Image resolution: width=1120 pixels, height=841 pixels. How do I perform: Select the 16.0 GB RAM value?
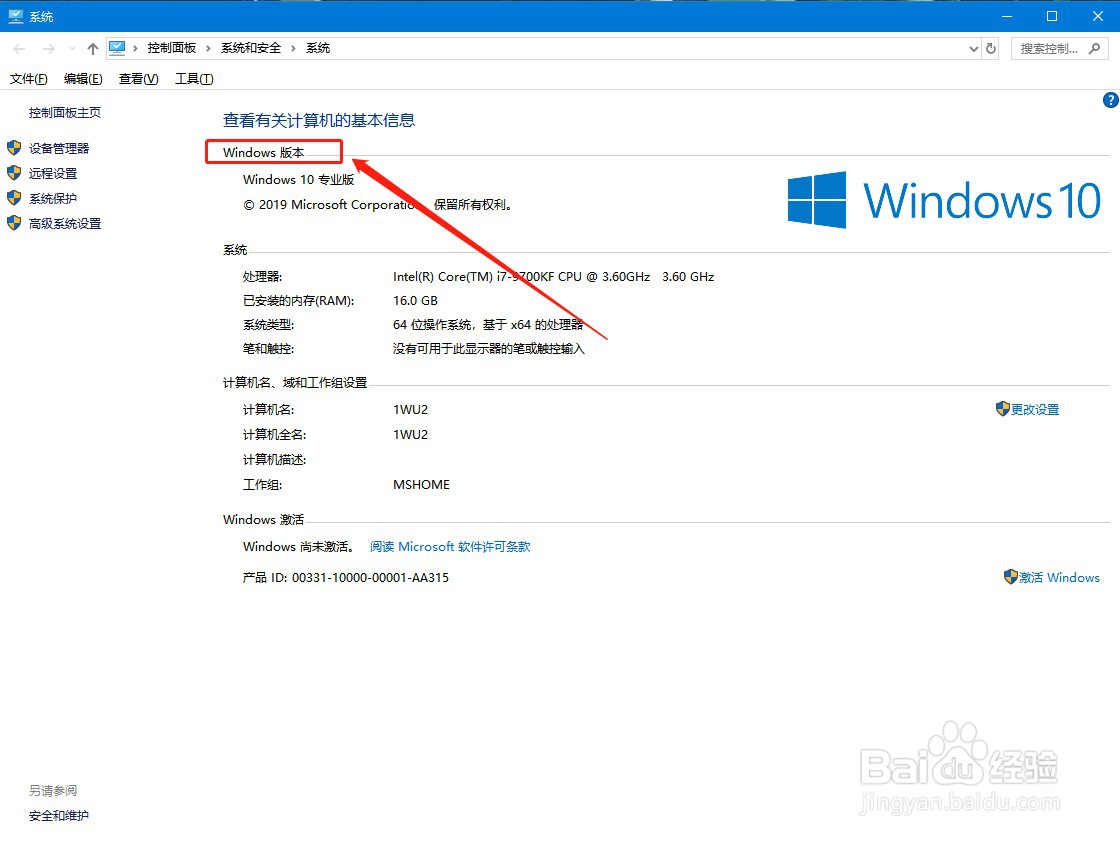(x=415, y=301)
